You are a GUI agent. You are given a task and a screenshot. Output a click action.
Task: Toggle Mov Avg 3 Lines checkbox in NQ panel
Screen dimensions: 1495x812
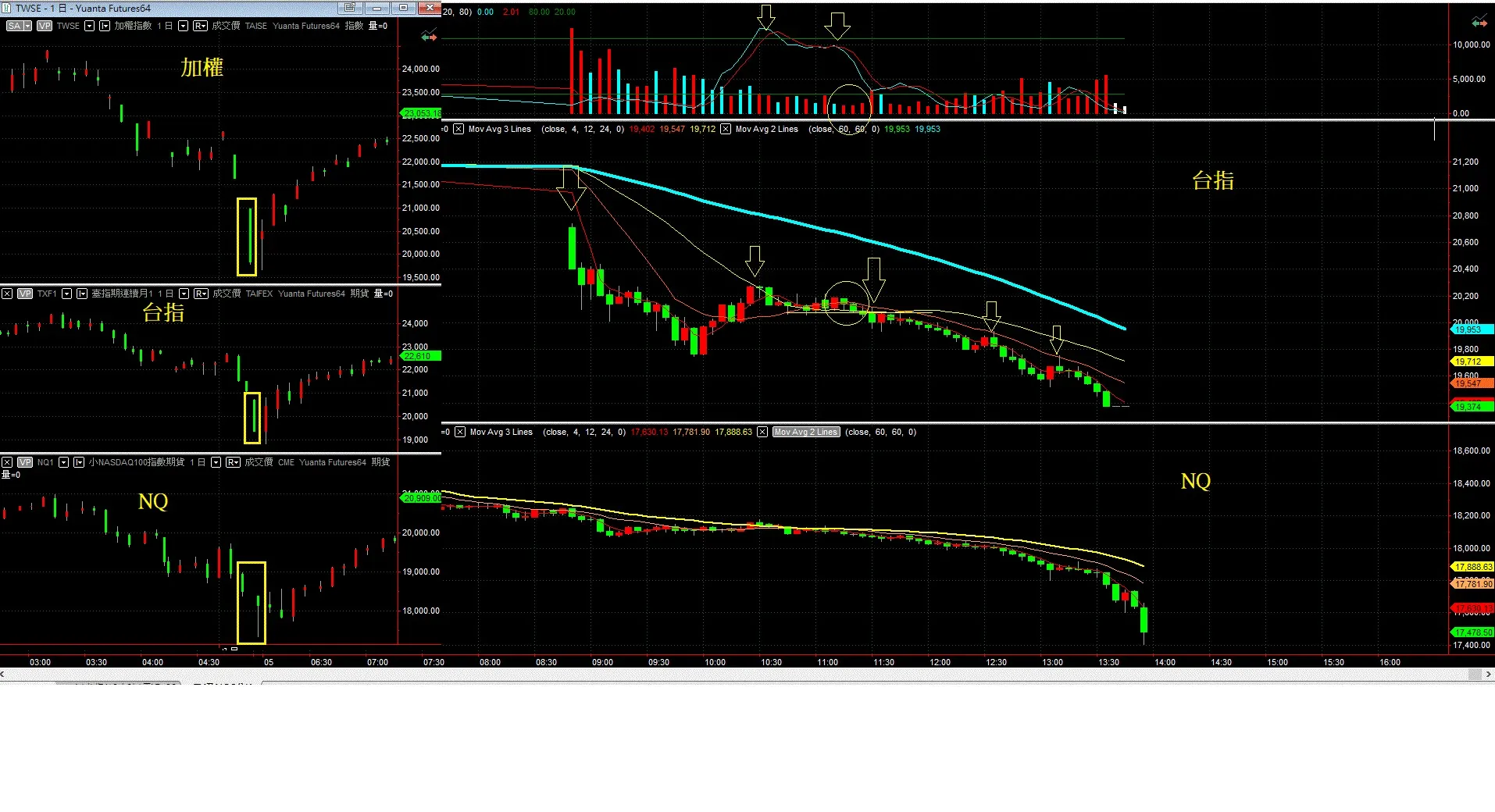click(x=460, y=432)
